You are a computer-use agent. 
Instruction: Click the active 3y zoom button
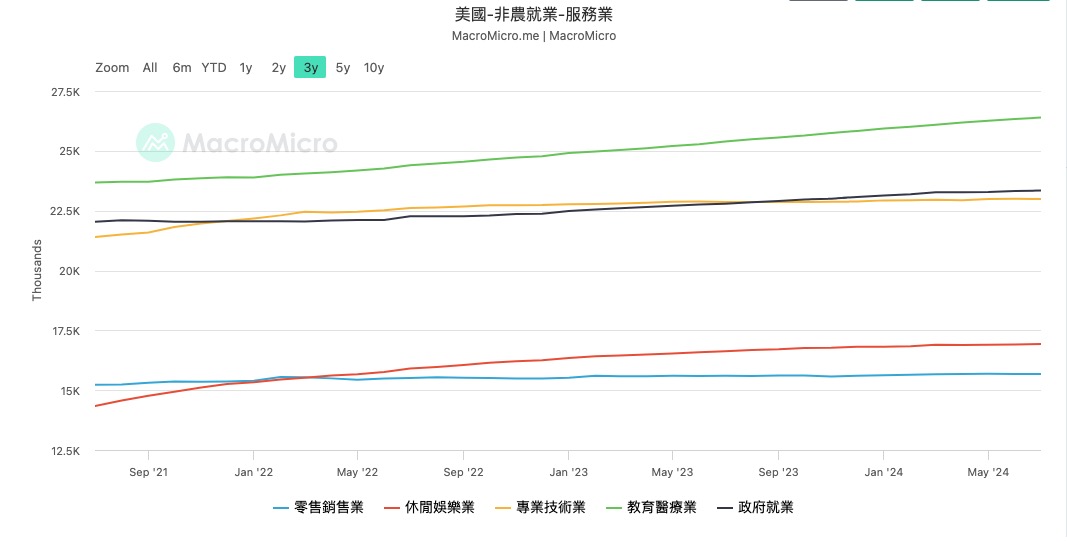(x=310, y=68)
